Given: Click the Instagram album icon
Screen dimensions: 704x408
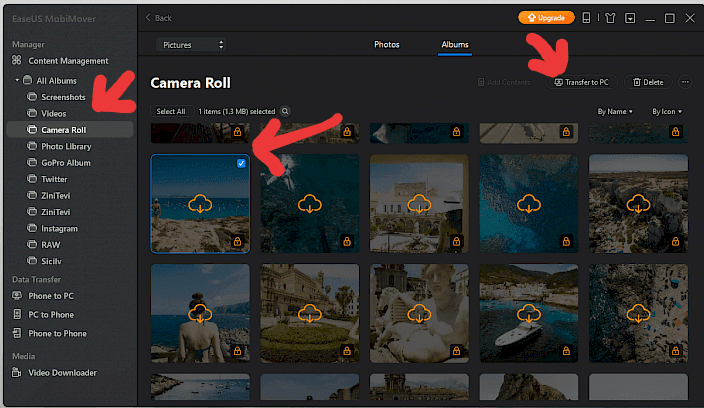Looking at the screenshot, I should tap(32, 228).
